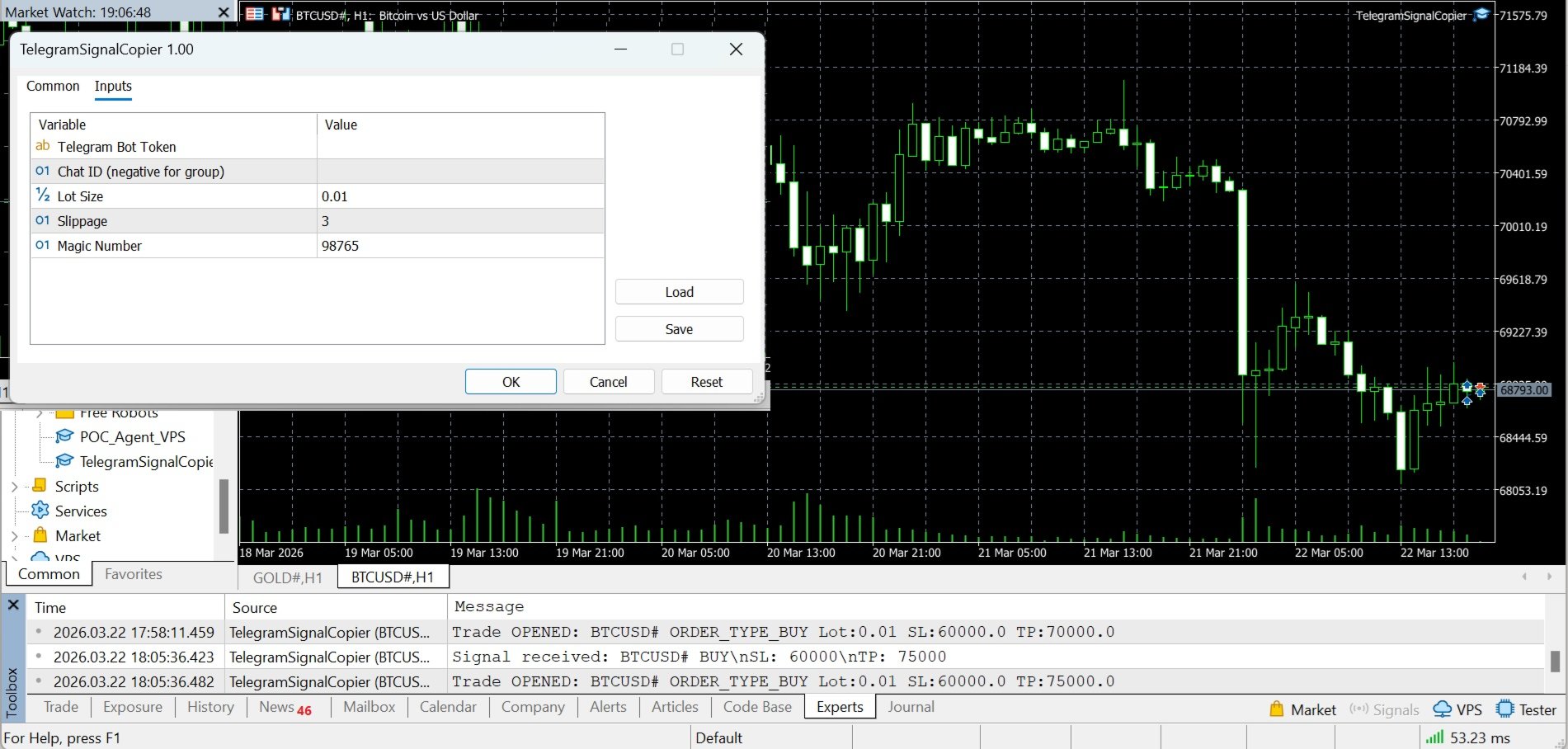Expand the Free Robots folder

pos(39,412)
